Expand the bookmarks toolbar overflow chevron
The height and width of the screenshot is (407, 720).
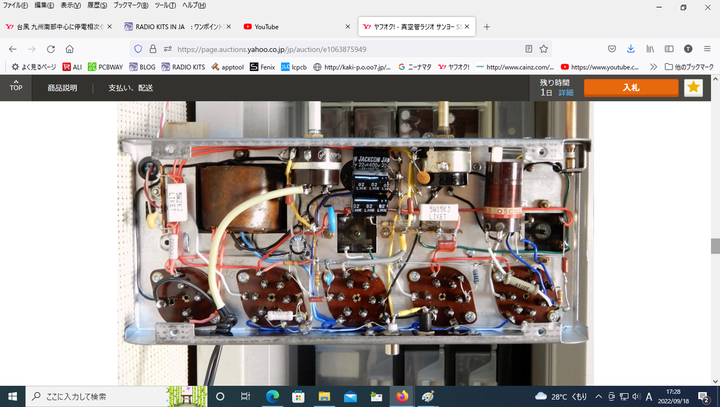click(653, 67)
